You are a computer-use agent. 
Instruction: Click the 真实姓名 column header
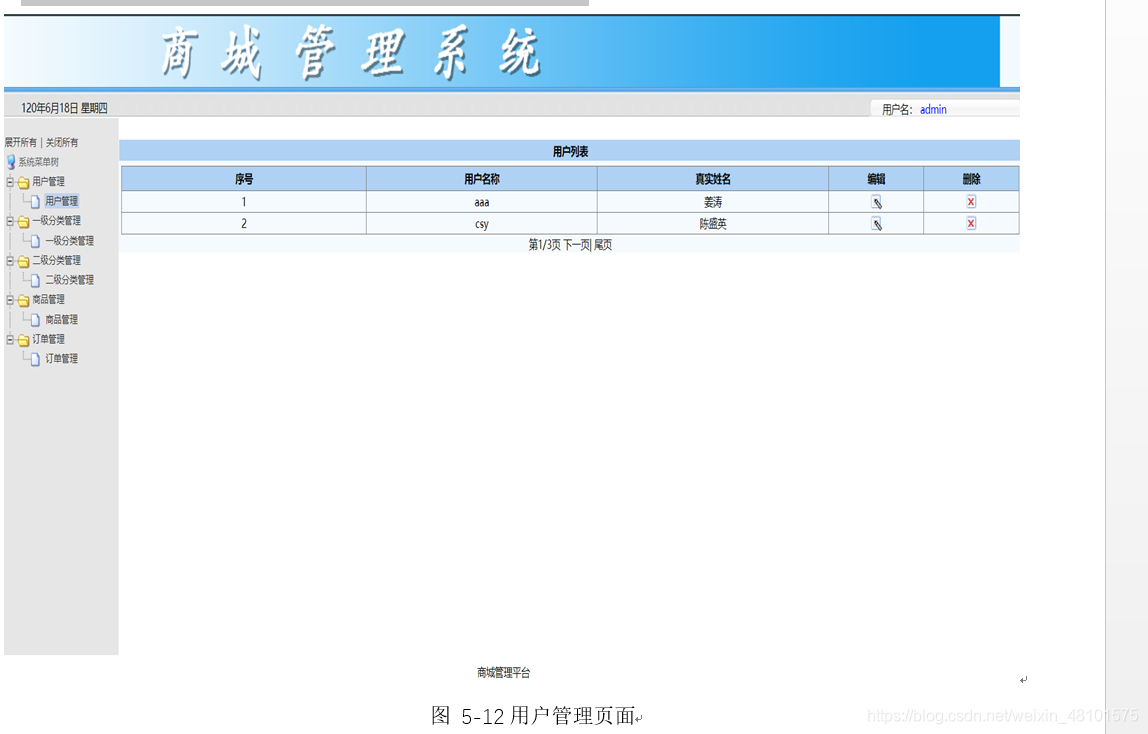[712, 179]
